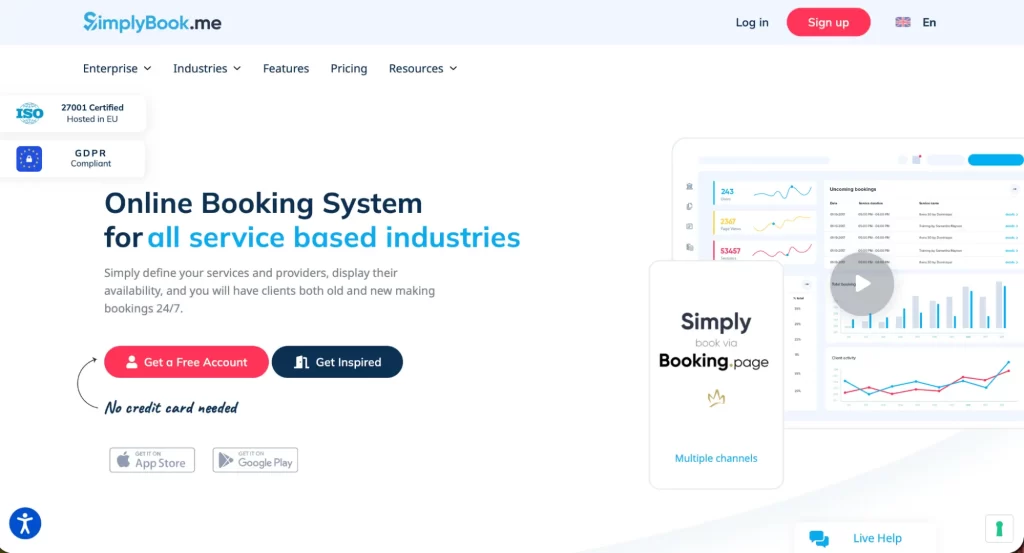Viewport: 1024px width, 553px height.
Task: Click the 53457 stat card in dashboard
Action: pos(764,251)
